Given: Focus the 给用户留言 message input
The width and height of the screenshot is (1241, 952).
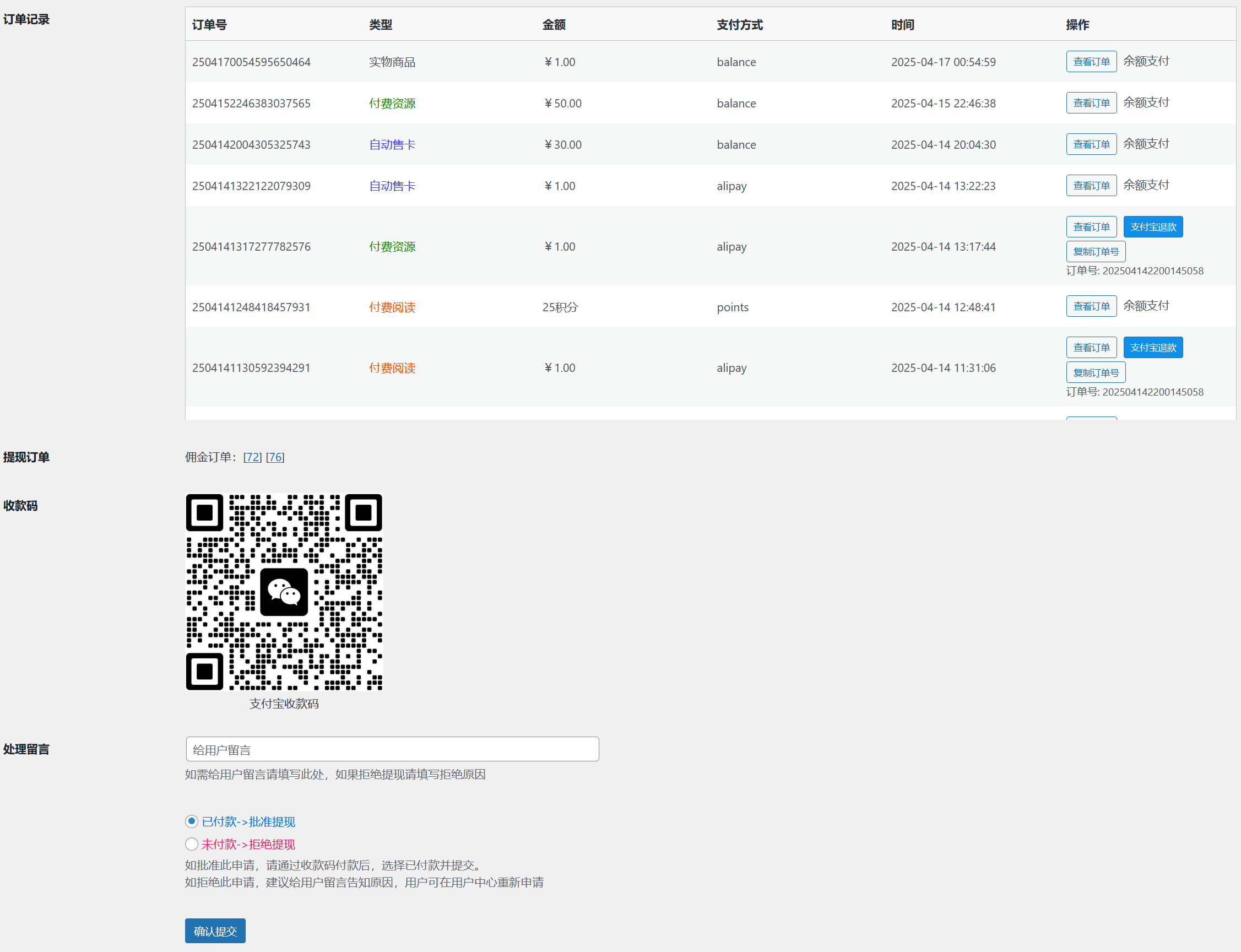Looking at the screenshot, I should pos(392,749).
